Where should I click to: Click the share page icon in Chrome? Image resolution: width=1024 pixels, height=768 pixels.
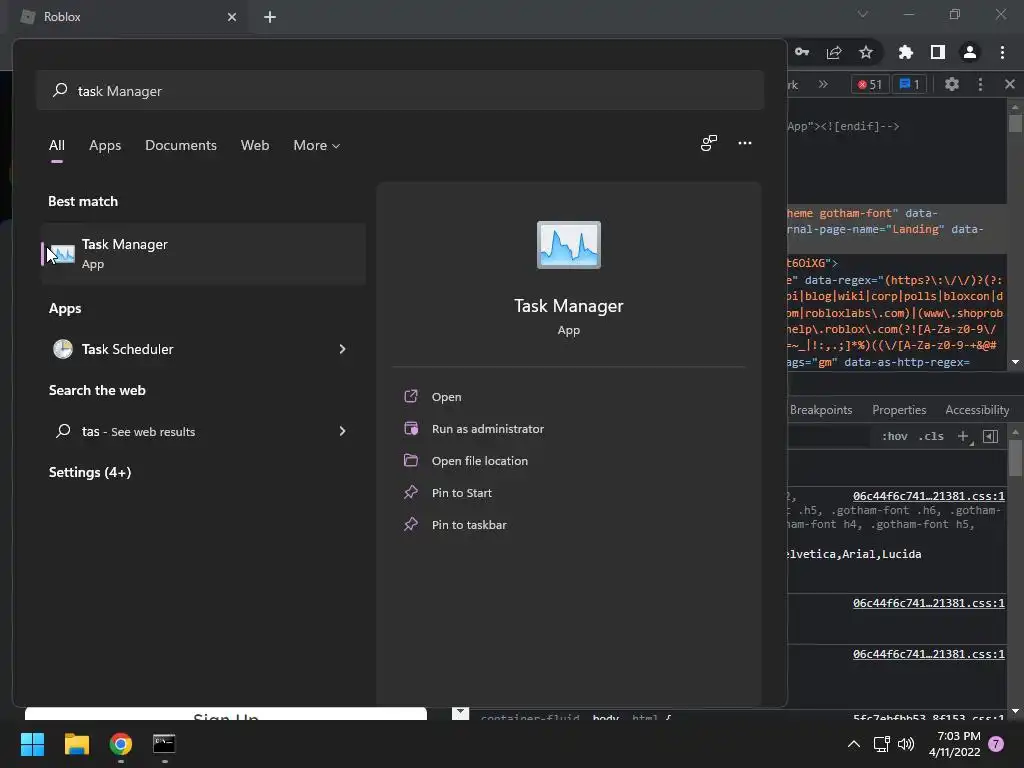(x=834, y=52)
